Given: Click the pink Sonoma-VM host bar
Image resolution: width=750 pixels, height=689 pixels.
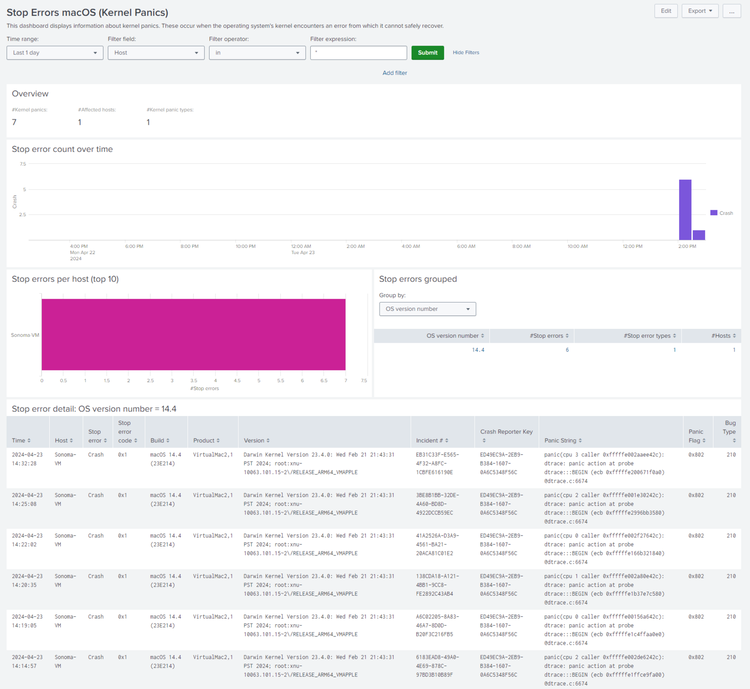Looking at the screenshot, I should pos(193,334).
